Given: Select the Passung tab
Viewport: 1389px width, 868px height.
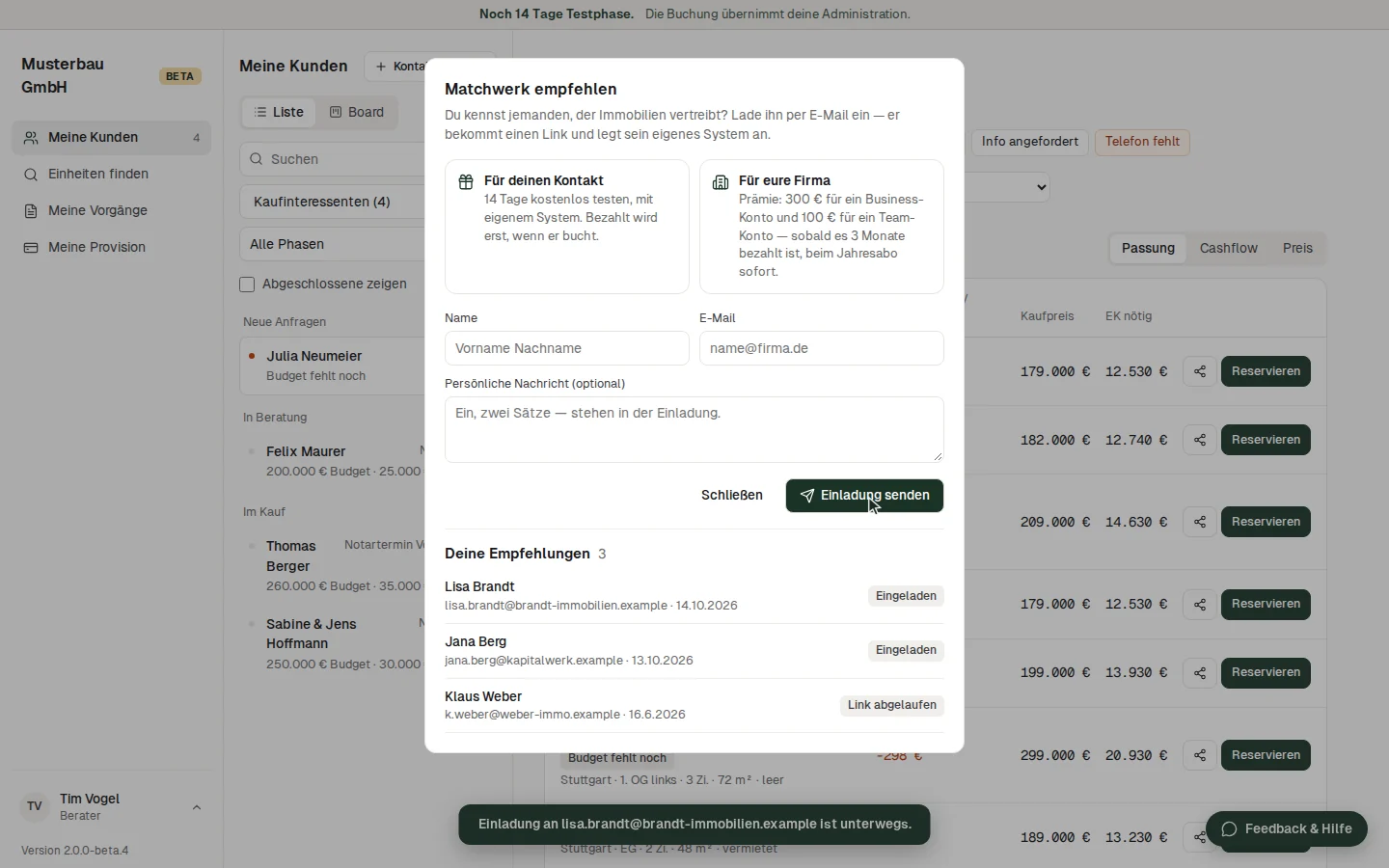Looking at the screenshot, I should click(1148, 248).
